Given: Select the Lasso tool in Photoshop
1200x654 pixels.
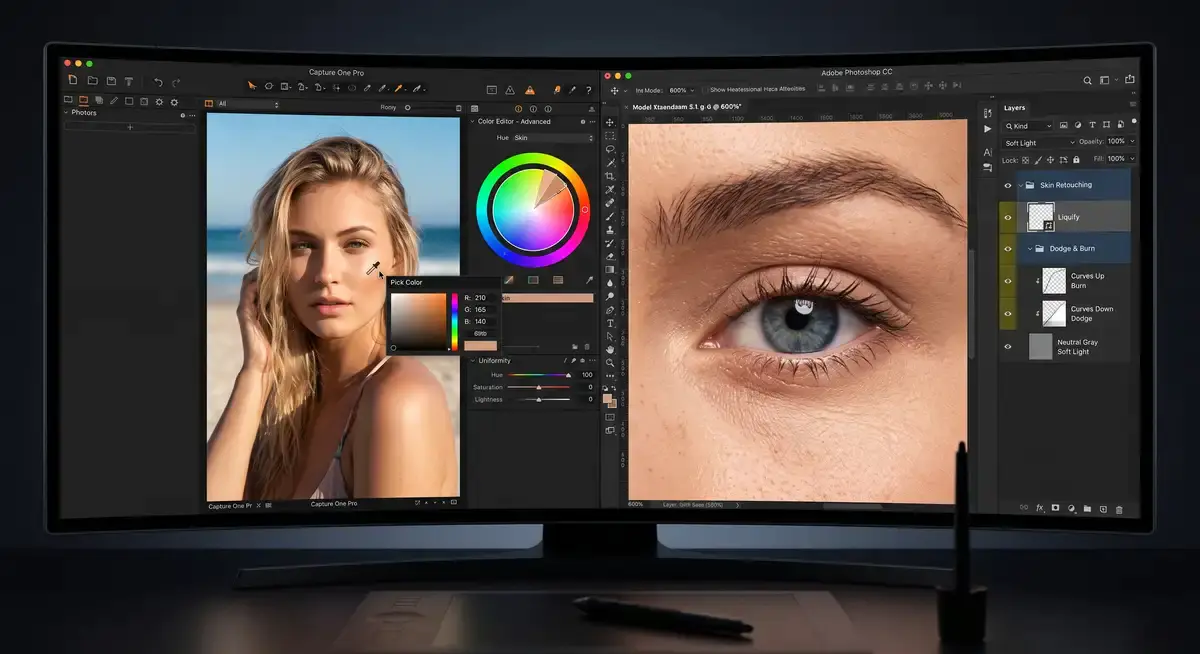Looking at the screenshot, I should (x=609, y=148).
